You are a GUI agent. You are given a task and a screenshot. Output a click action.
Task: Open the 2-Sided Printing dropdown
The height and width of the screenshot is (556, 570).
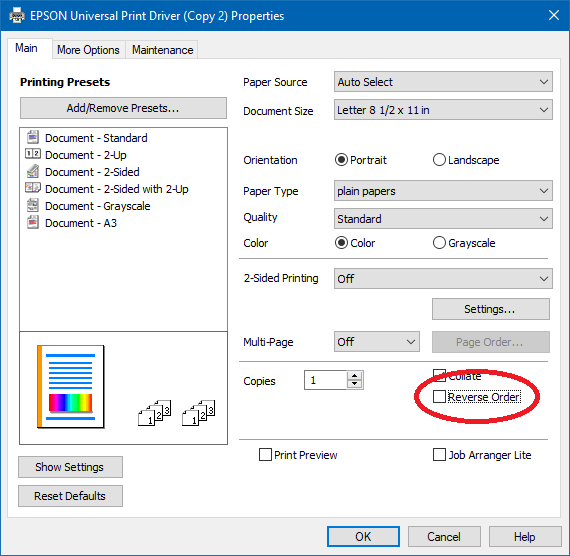(443, 279)
